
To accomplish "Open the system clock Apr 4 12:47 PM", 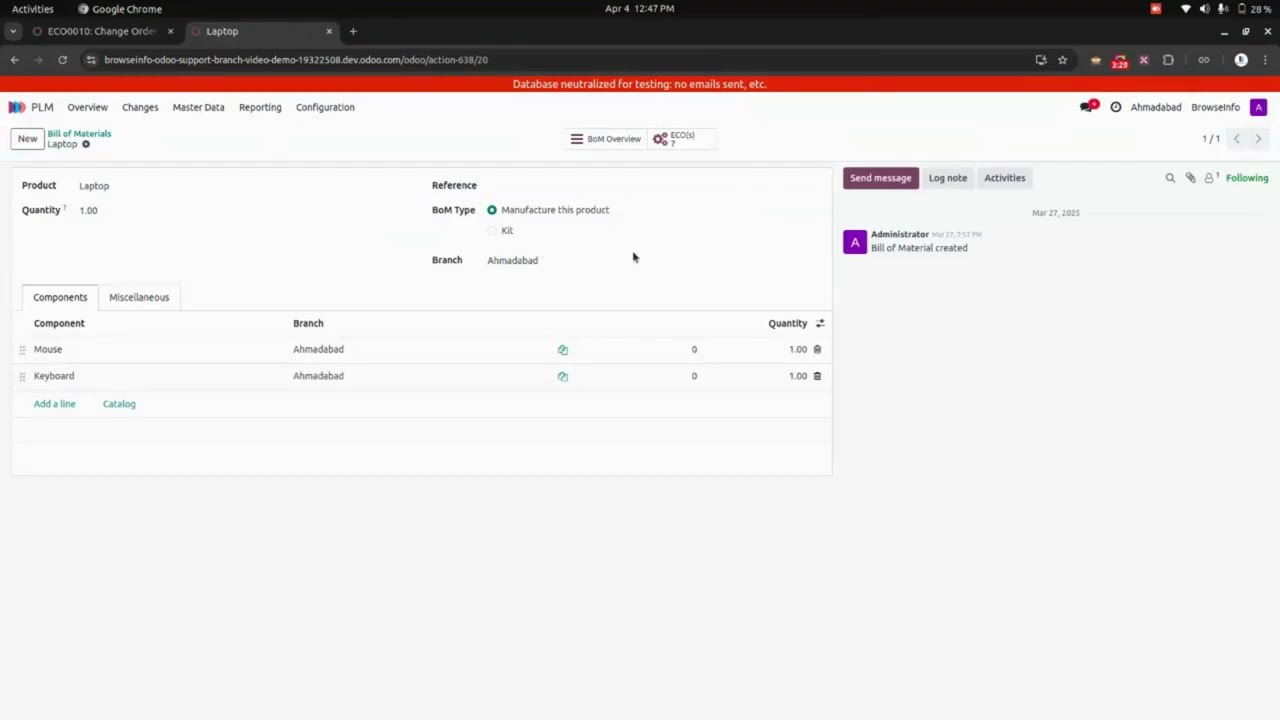I will [640, 9].
